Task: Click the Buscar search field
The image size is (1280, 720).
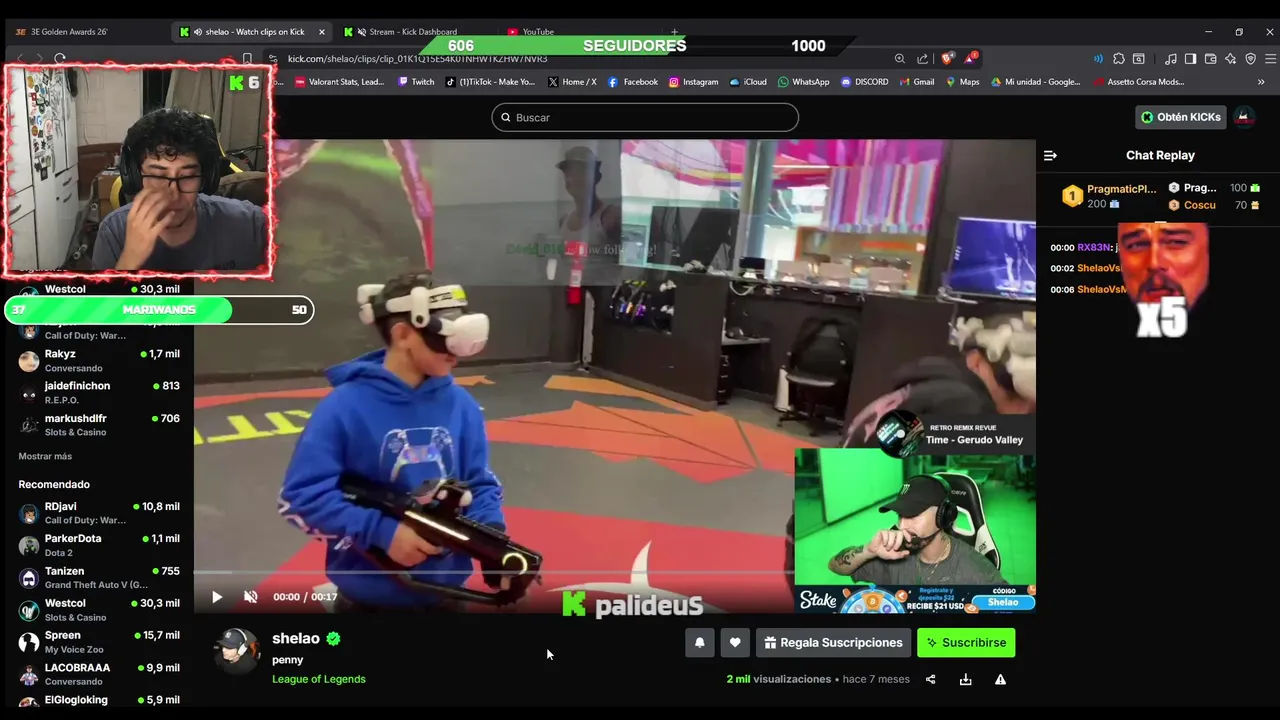Action: [645, 117]
